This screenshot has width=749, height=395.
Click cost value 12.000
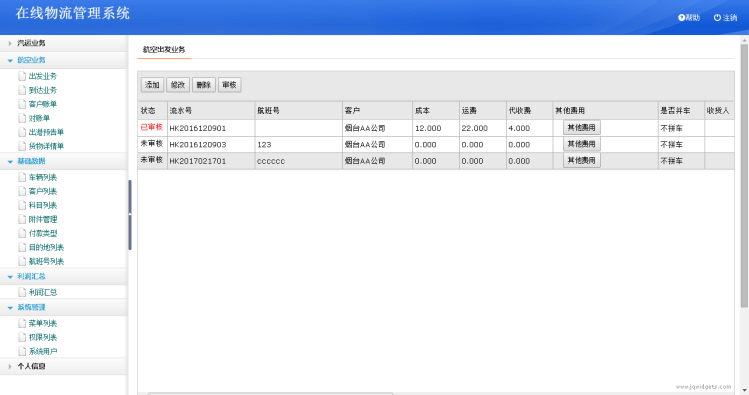coord(428,128)
